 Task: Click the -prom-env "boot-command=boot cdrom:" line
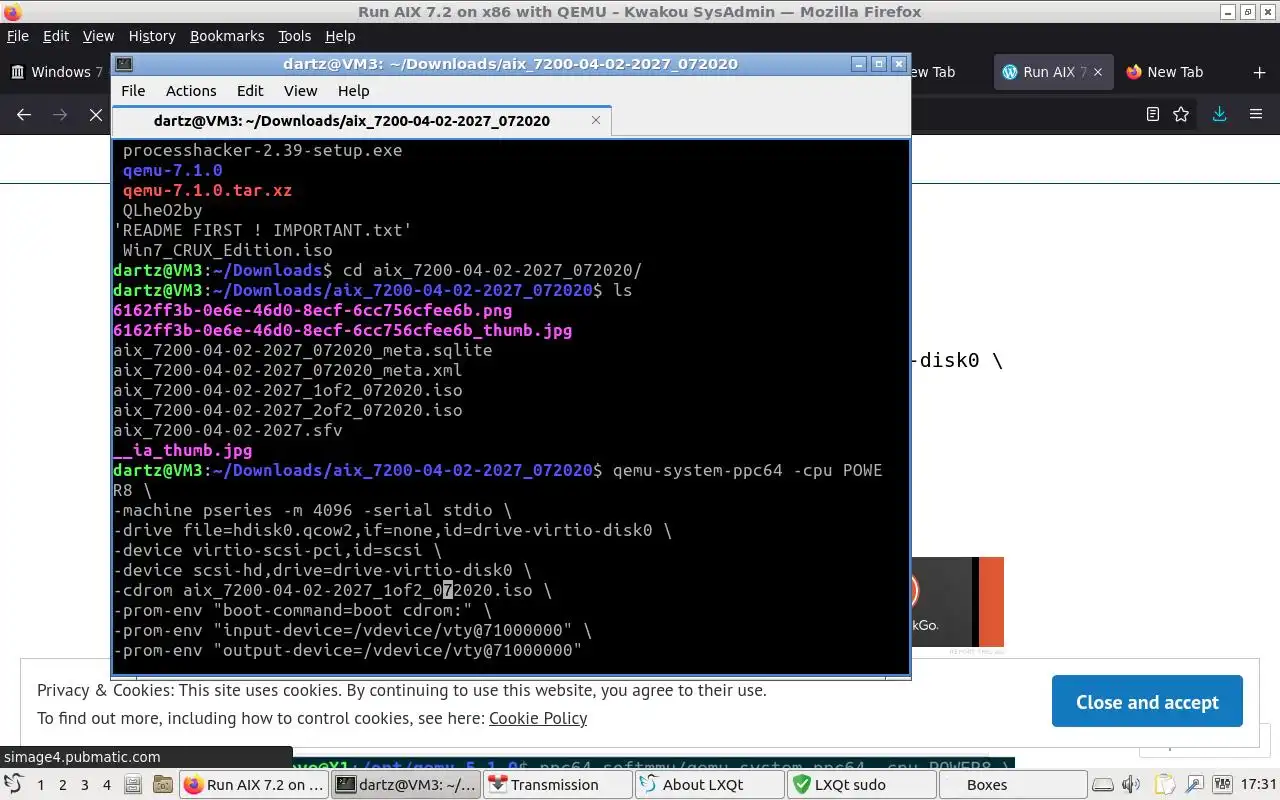click(302, 610)
